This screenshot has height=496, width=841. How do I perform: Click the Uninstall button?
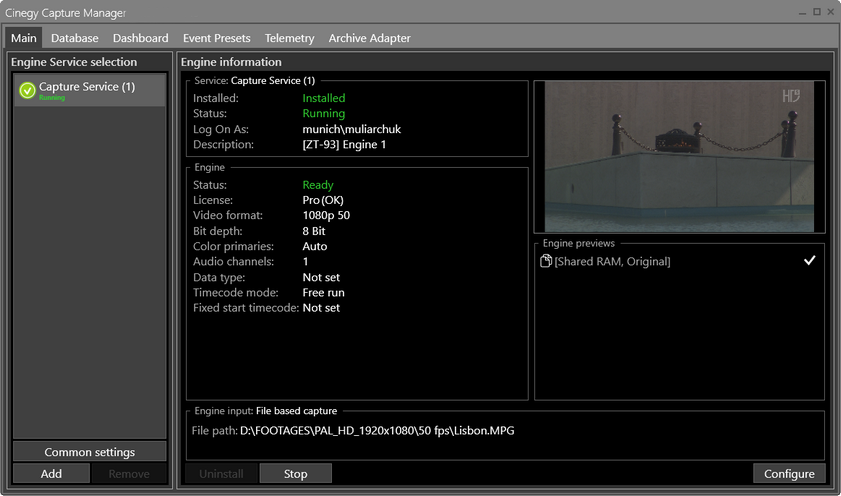click(x=221, y=474)
